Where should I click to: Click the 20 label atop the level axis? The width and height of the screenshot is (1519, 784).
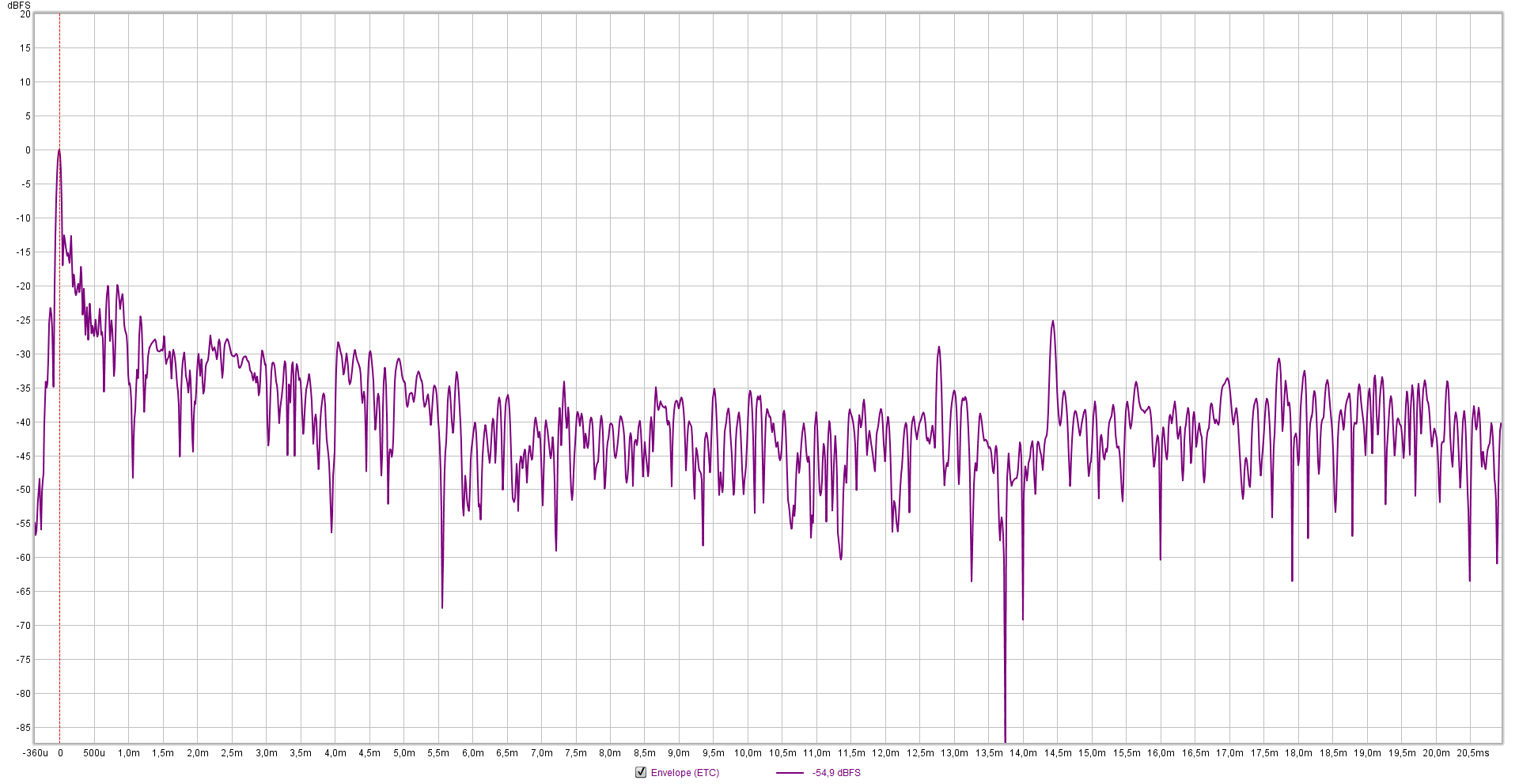(25, 14)
